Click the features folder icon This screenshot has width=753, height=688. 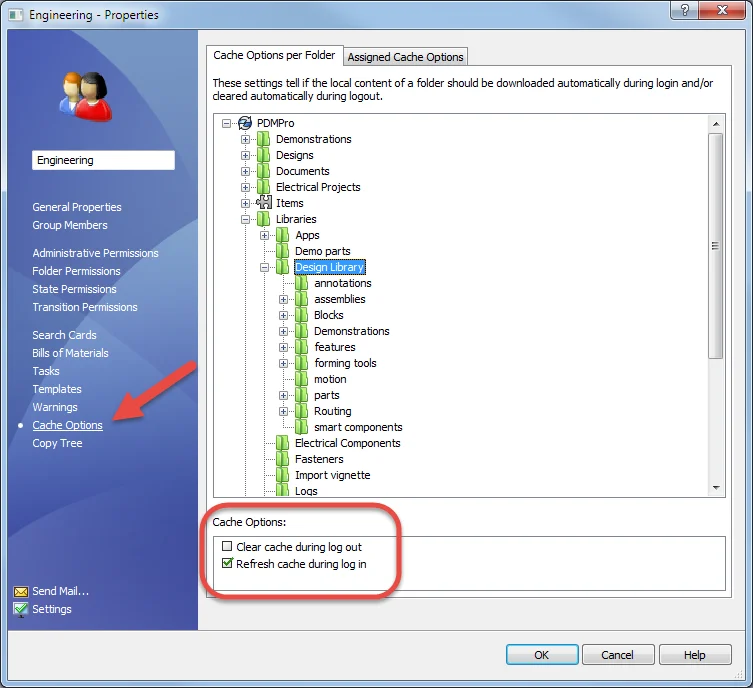(x=302, y=347)
